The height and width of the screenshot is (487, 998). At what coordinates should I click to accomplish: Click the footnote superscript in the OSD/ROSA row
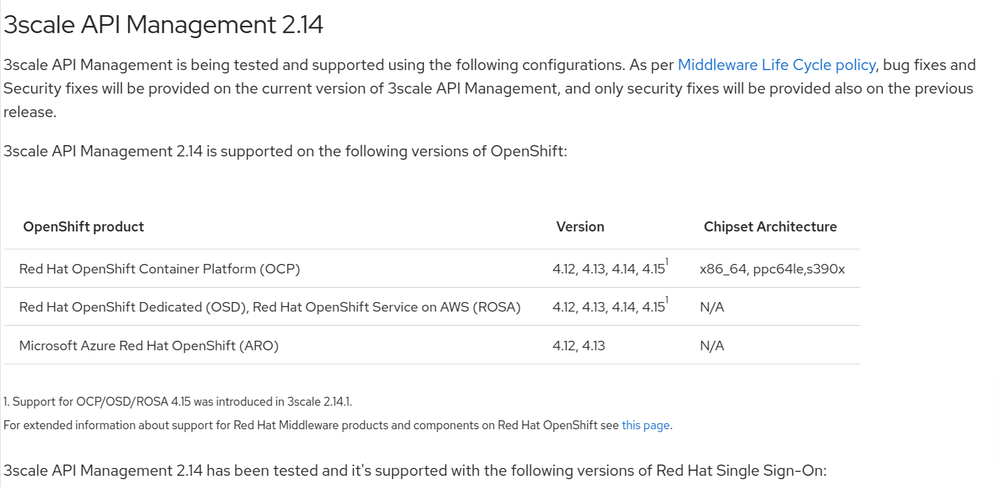(x=667, y=300)
